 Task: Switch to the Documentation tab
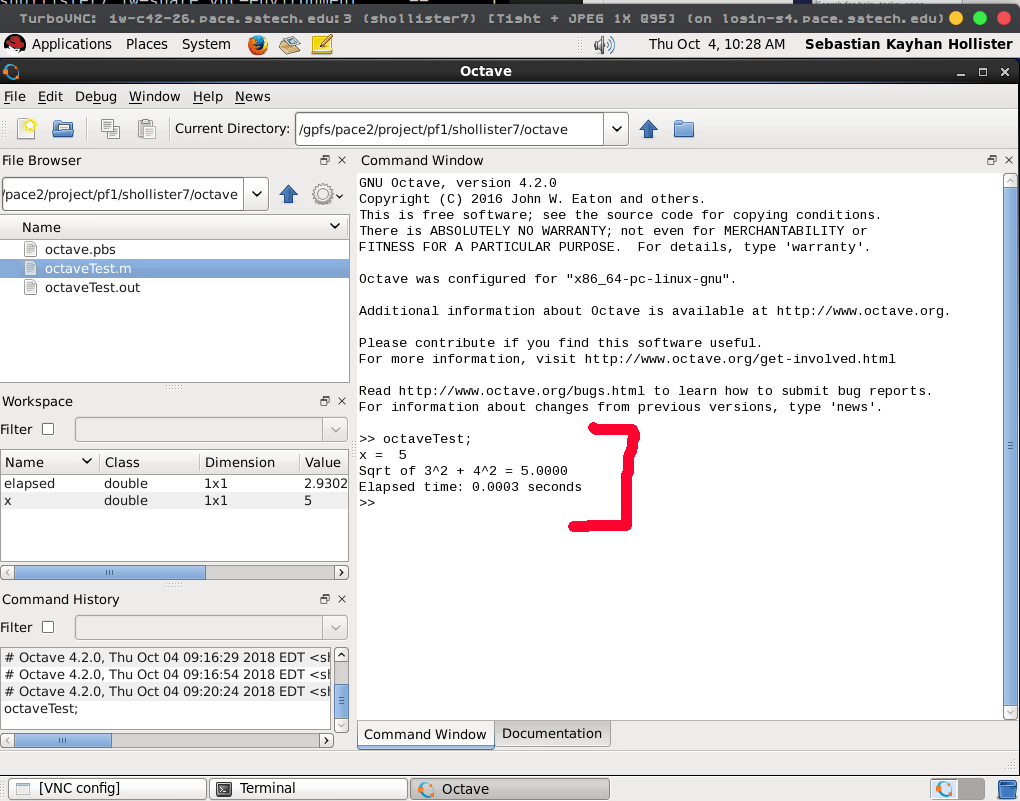pos(552,733)
